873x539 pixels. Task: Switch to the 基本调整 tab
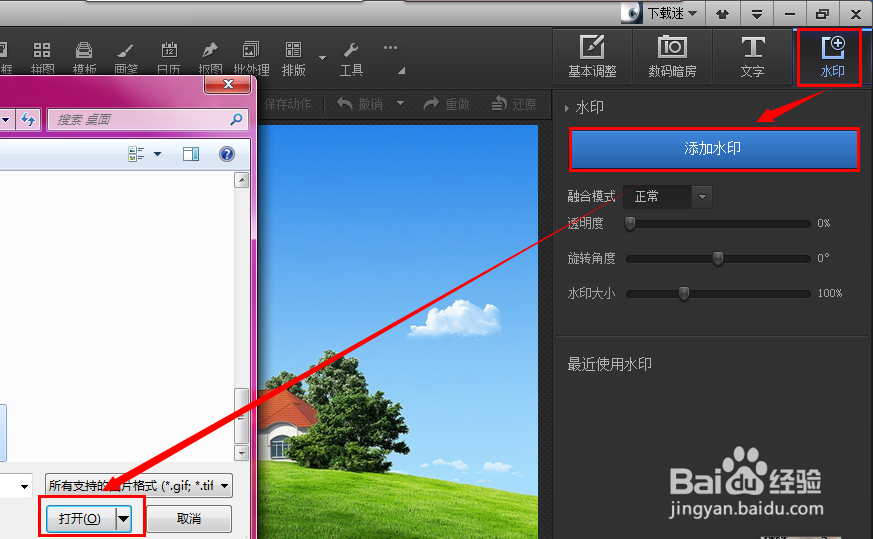pyautogui.click(x=592, y=56)
